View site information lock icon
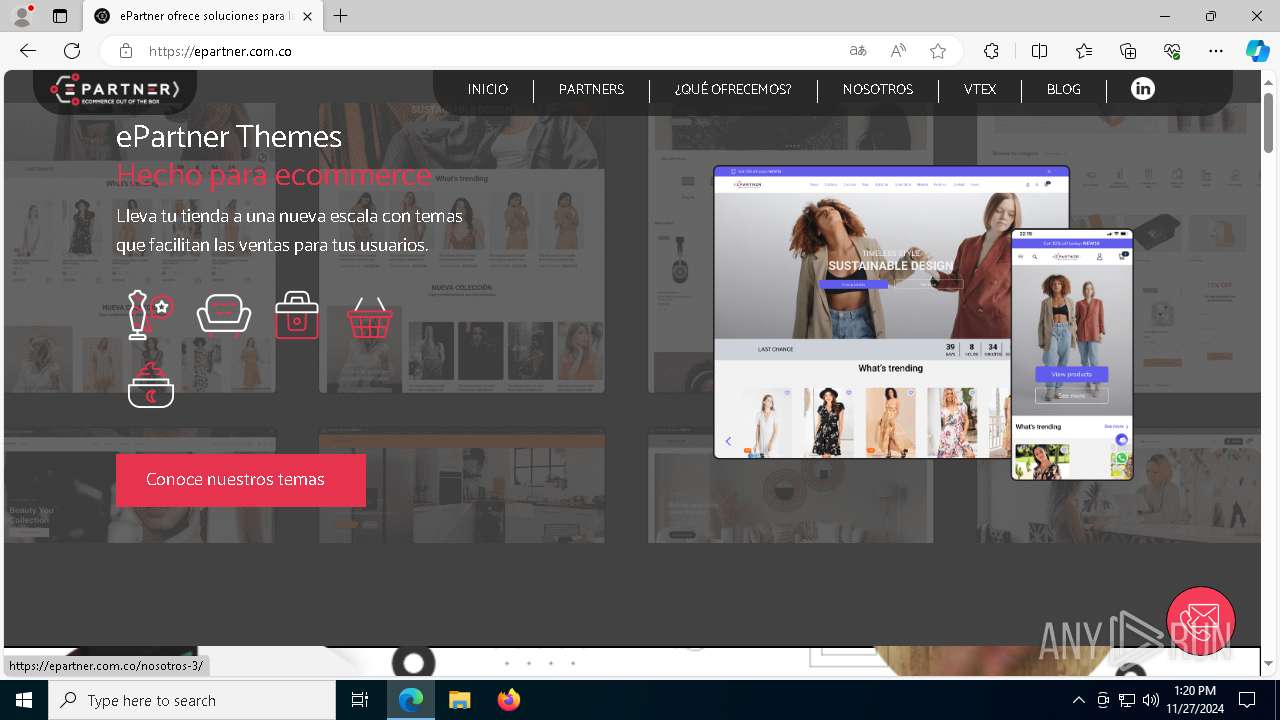This screenshot has width=1280, height=720. (126, 51)
